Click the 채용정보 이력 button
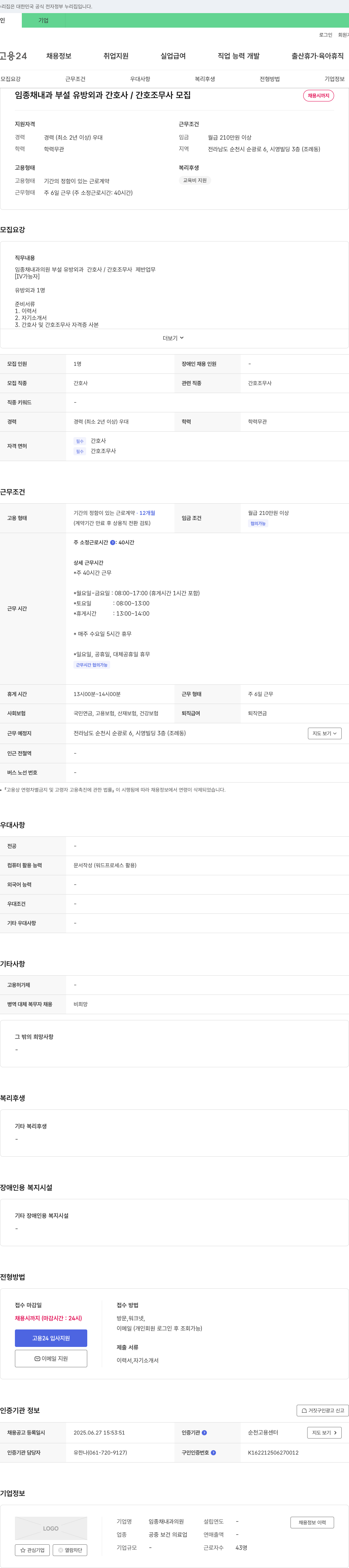Viewport: 349px width, 1568px height. point(312,1522)
